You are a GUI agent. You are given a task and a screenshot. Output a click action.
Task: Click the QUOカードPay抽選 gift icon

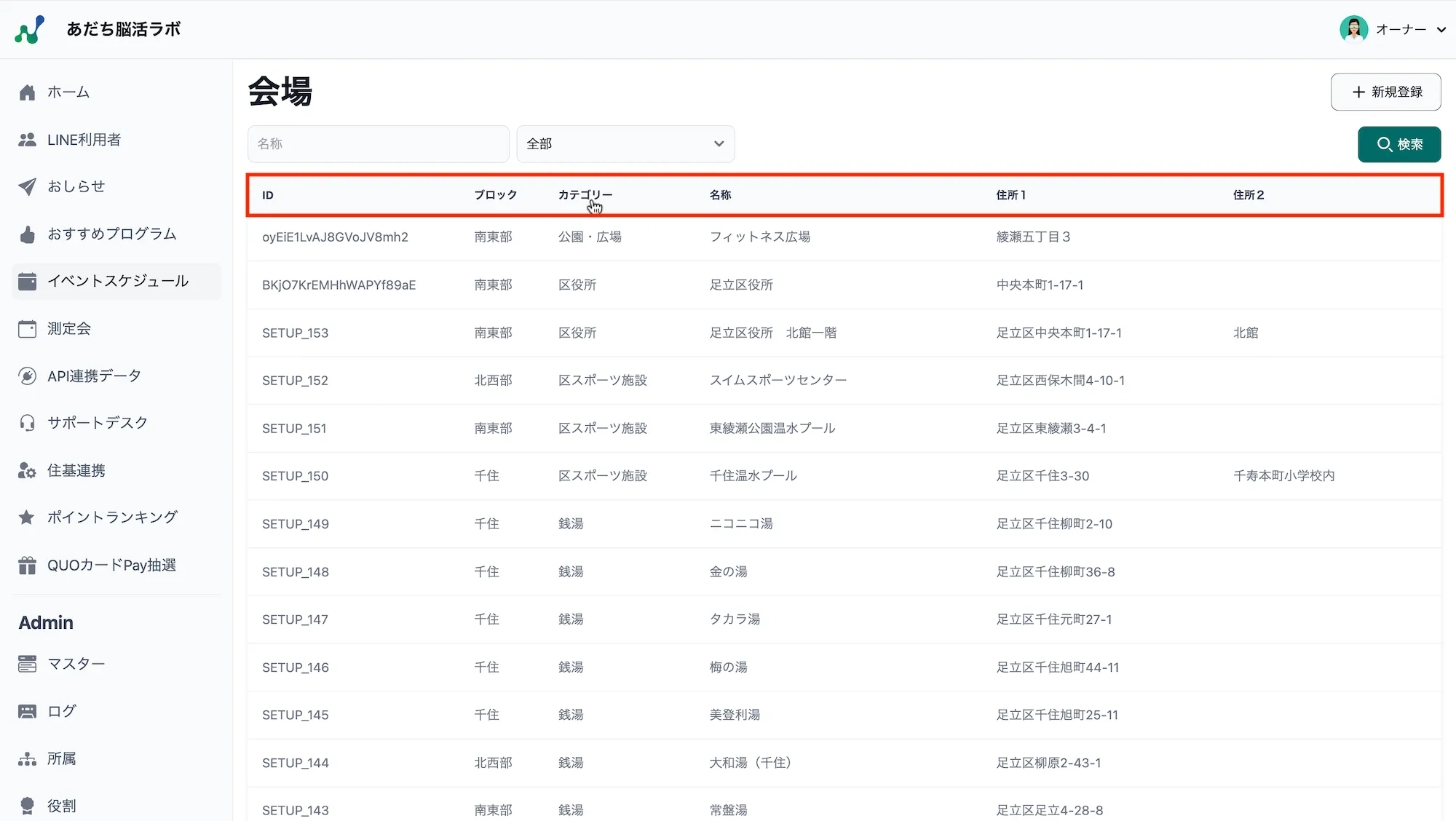tap(28, 566)
